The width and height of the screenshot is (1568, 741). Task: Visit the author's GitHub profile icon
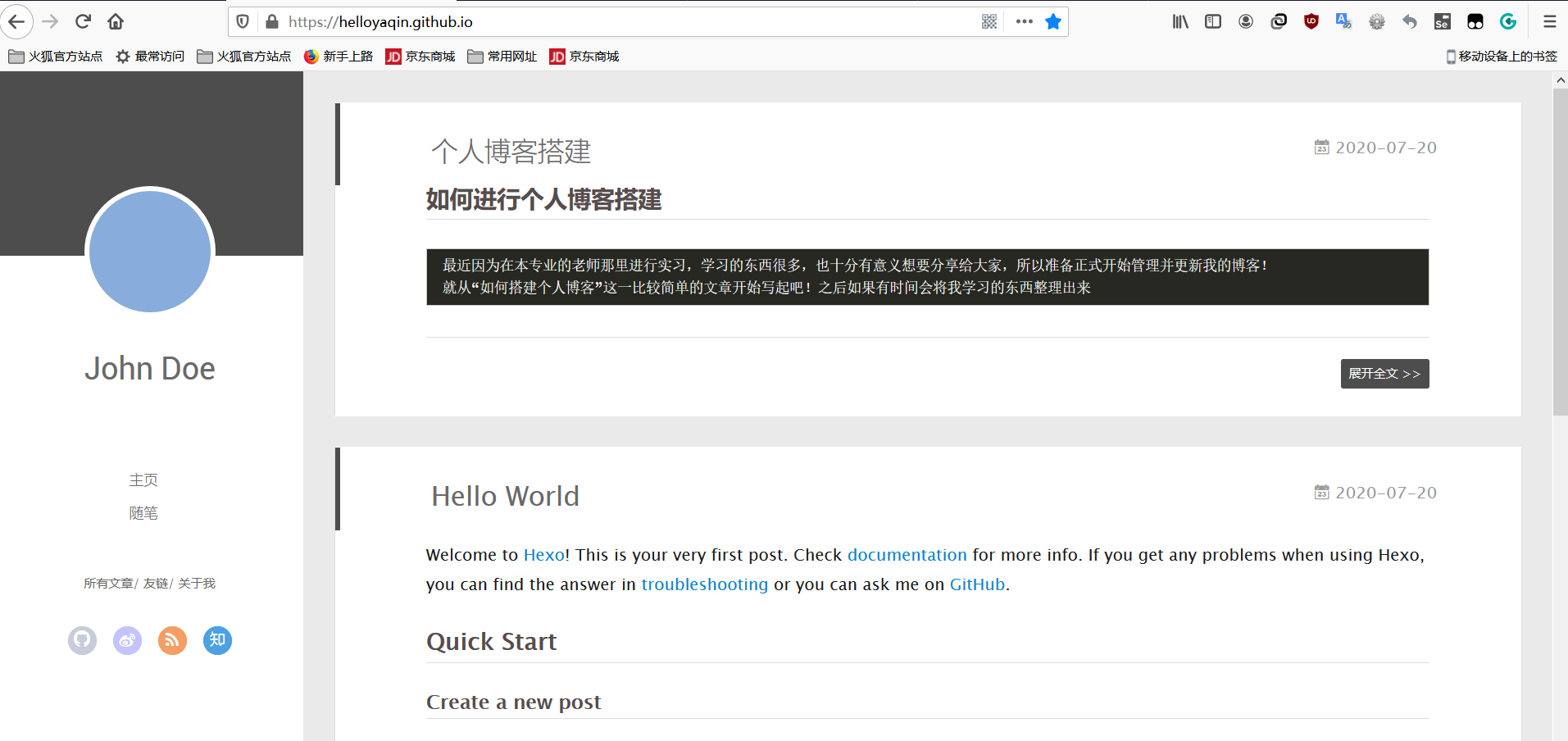(x=82, y=640)
